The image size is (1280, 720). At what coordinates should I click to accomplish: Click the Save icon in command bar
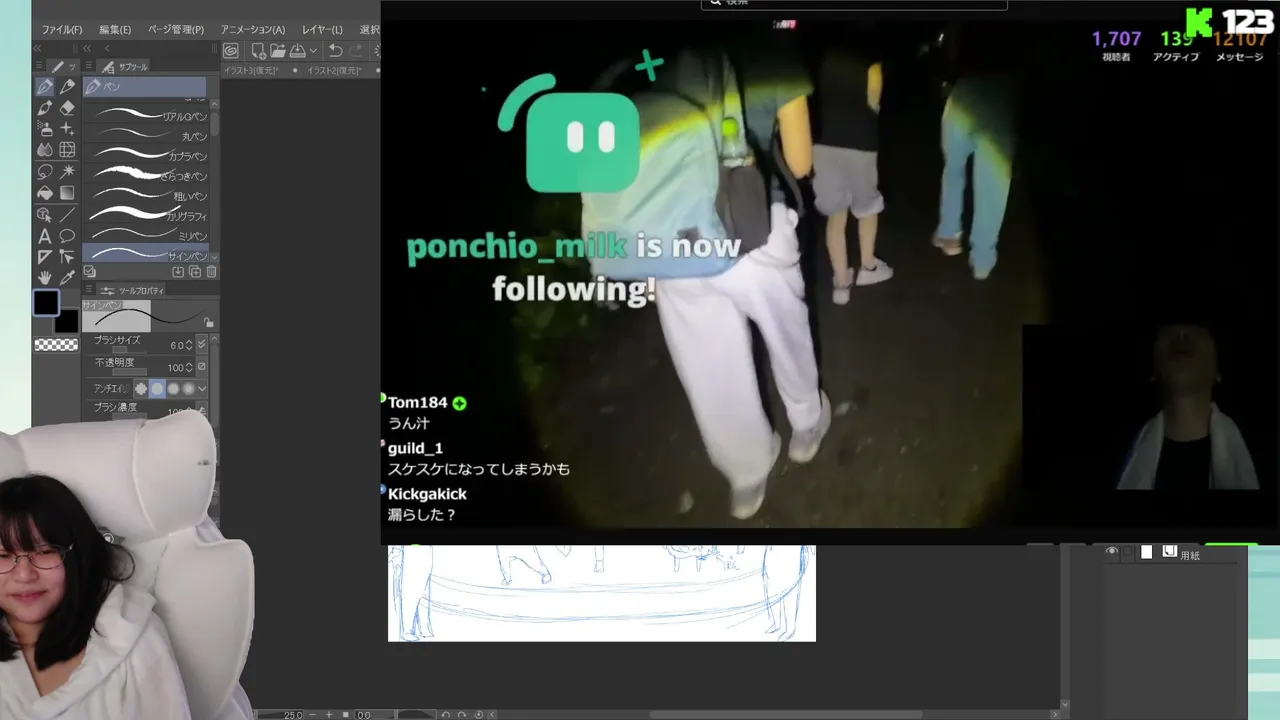[x=297, y=51]
